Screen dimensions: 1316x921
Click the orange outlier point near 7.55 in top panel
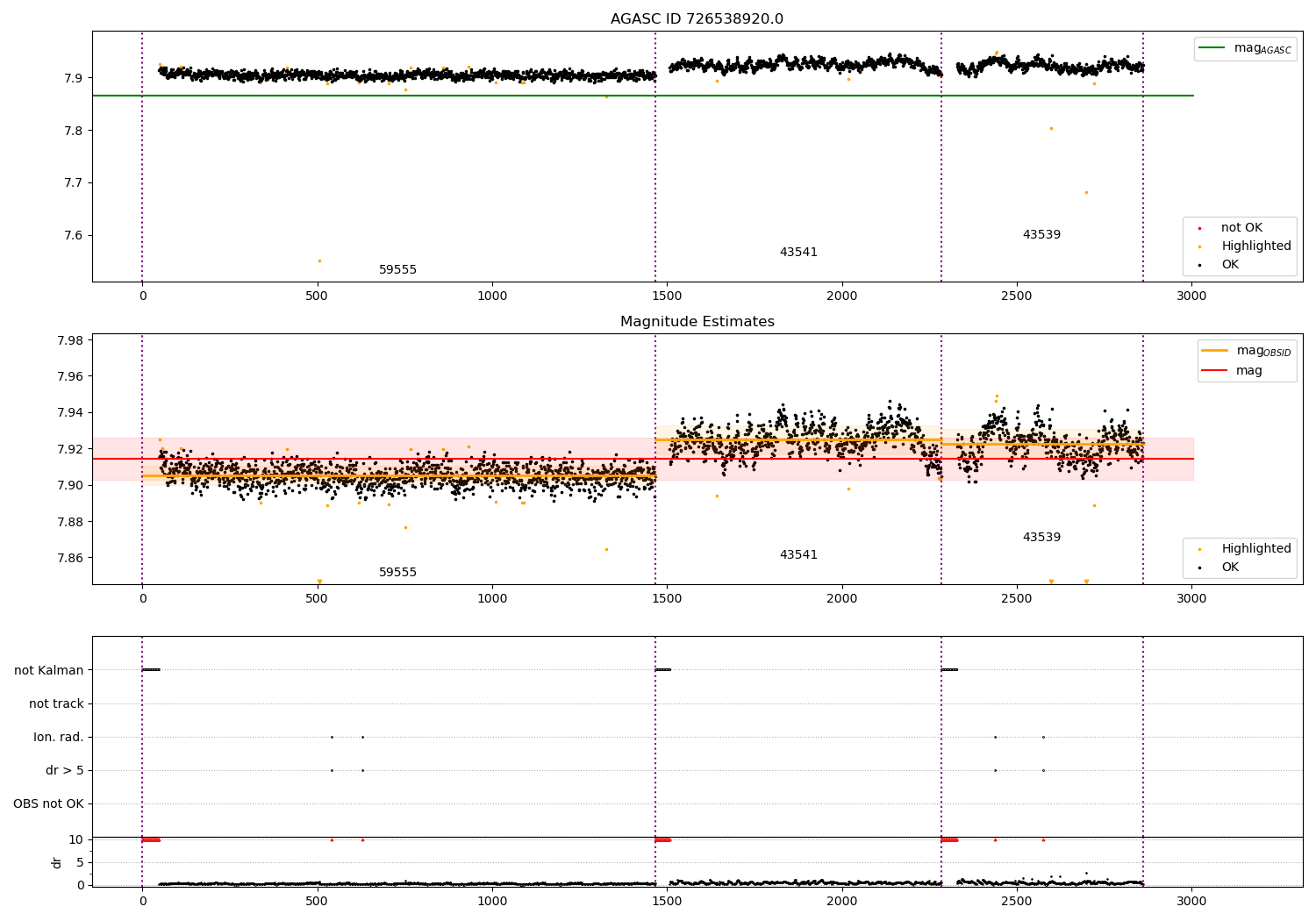click(x=319, y=261)
